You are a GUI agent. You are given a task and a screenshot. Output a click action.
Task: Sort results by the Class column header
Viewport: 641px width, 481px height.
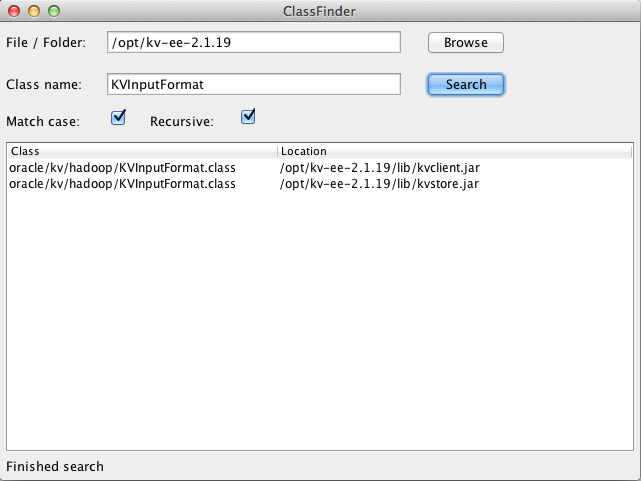coord(142,151)
